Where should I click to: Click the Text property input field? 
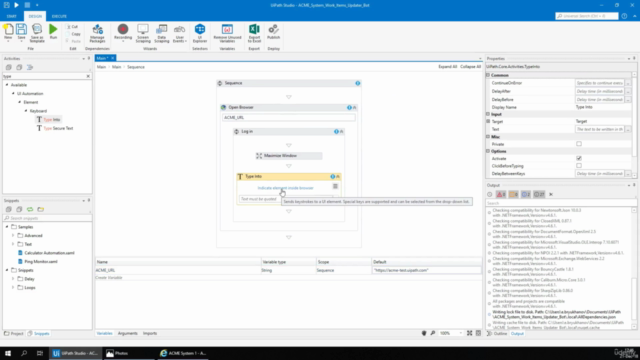pyautogui.click(x=599, y=129)
